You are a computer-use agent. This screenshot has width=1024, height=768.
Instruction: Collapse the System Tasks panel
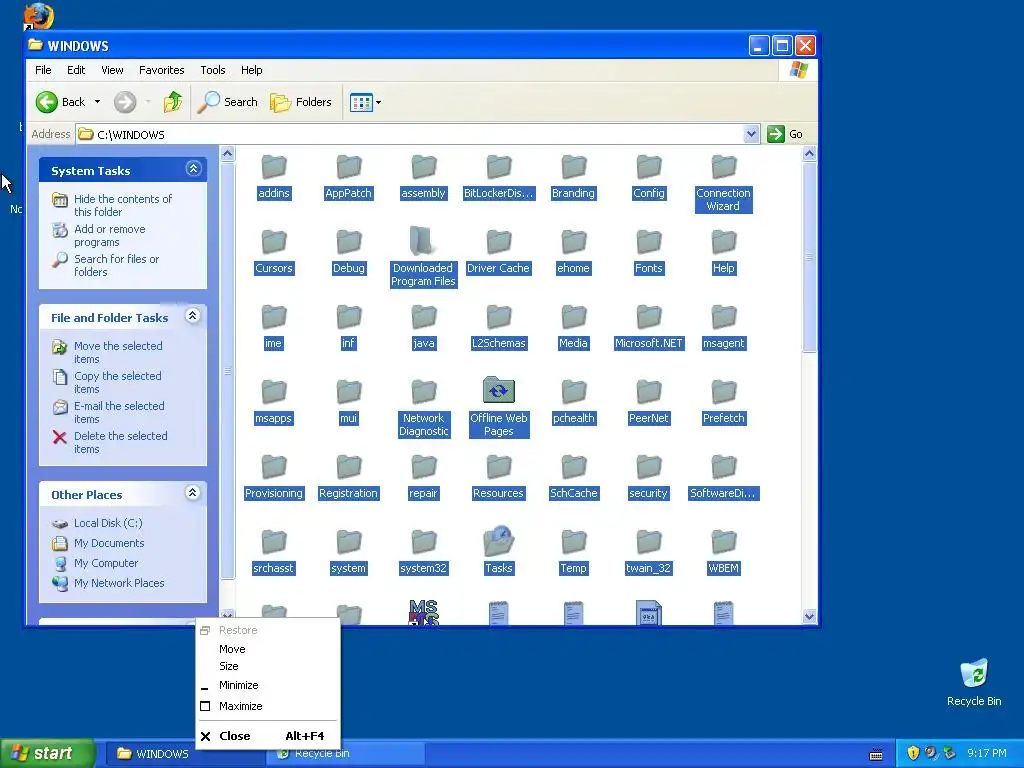click(x=193, y=169)
